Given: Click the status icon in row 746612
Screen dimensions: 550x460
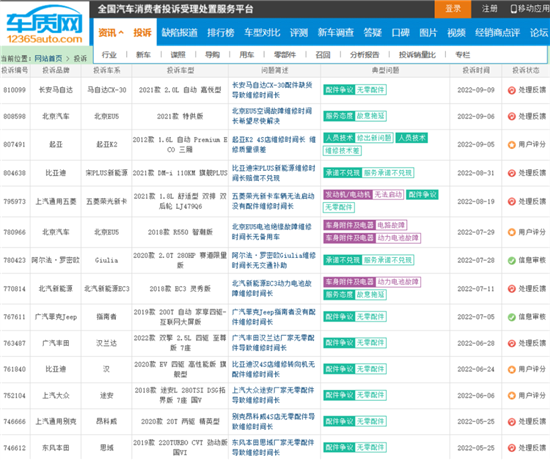Looking at the screenshot, I should click(512, 448).
